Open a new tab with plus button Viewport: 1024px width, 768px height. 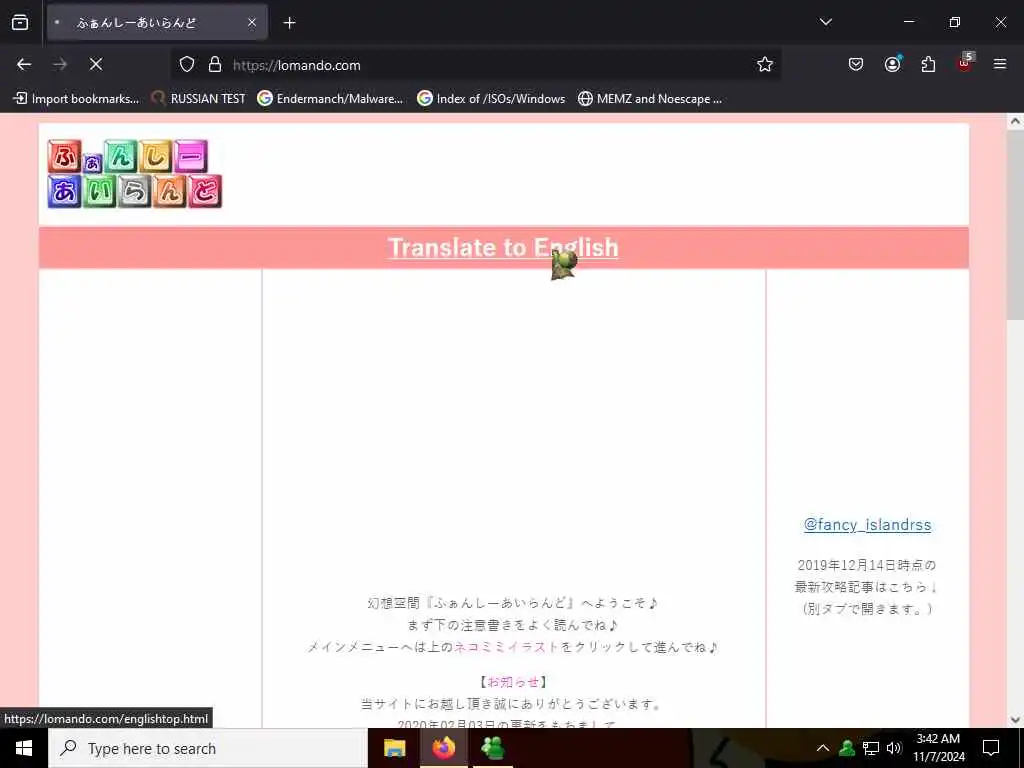289,23
